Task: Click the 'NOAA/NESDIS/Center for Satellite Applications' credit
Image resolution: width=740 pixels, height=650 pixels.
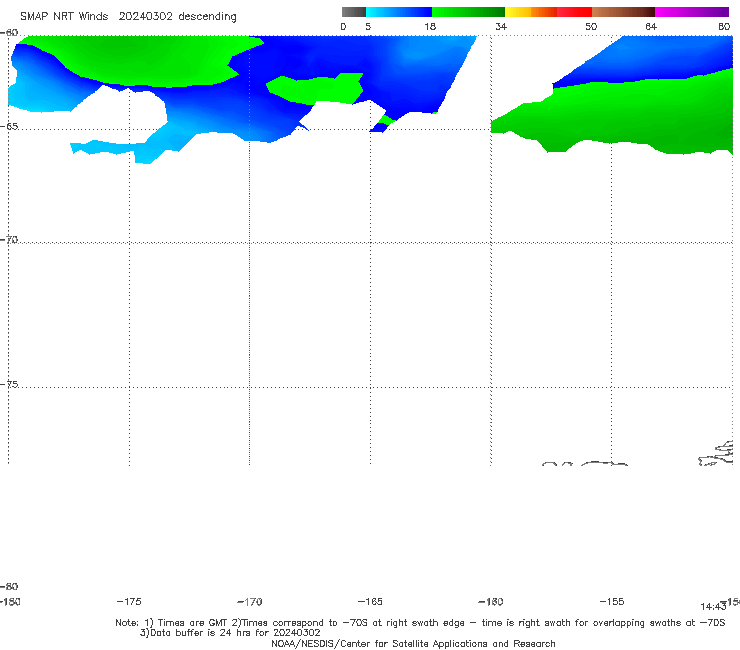Action: 413,643
